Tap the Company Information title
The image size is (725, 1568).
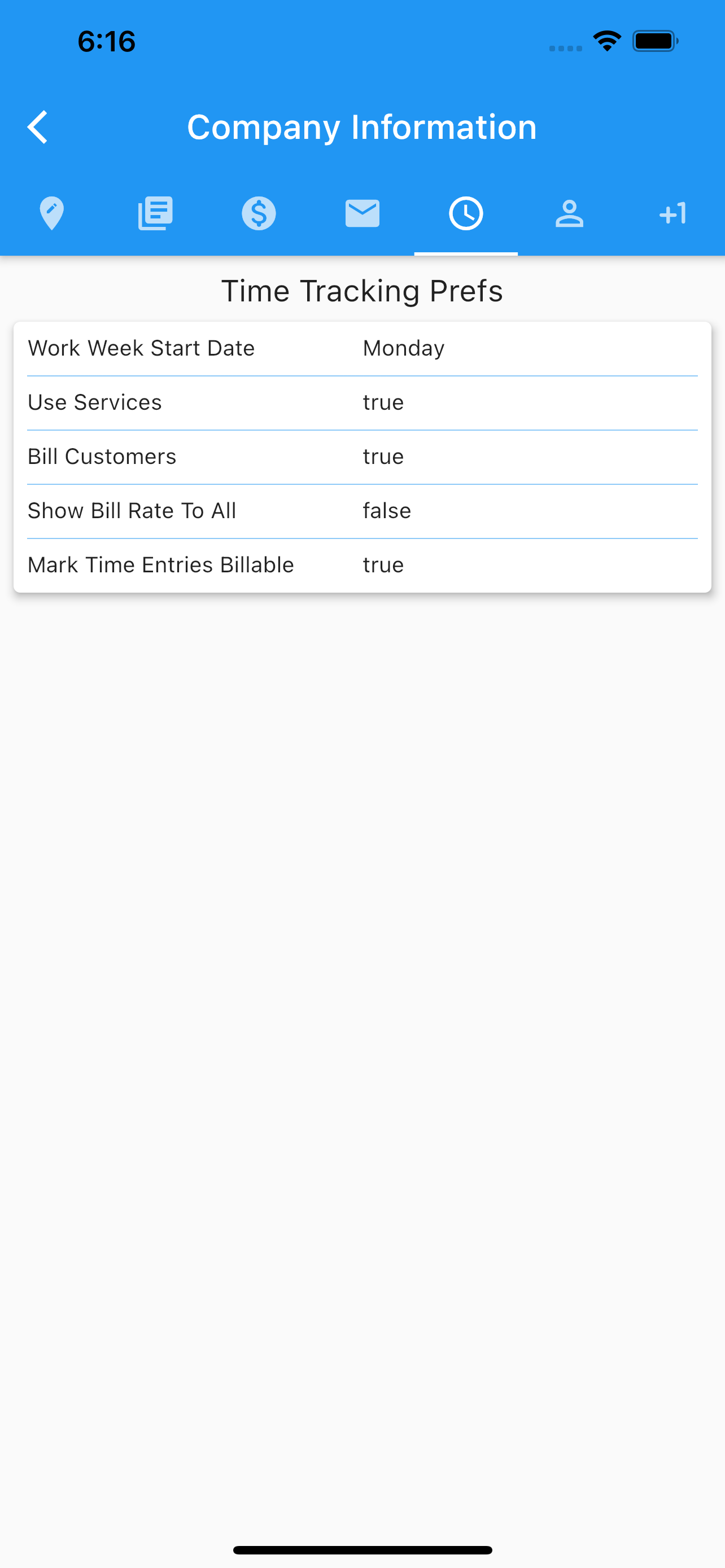[x=362, y=127]
